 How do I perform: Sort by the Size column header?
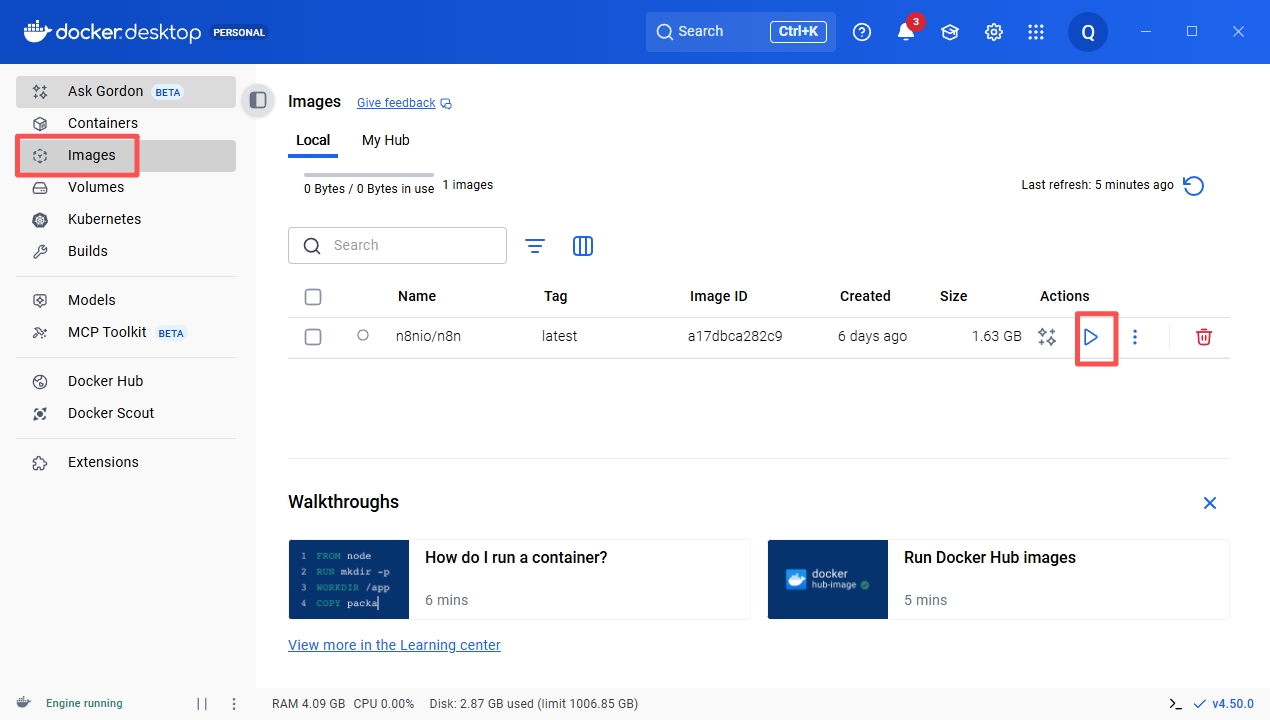(954, 296)
